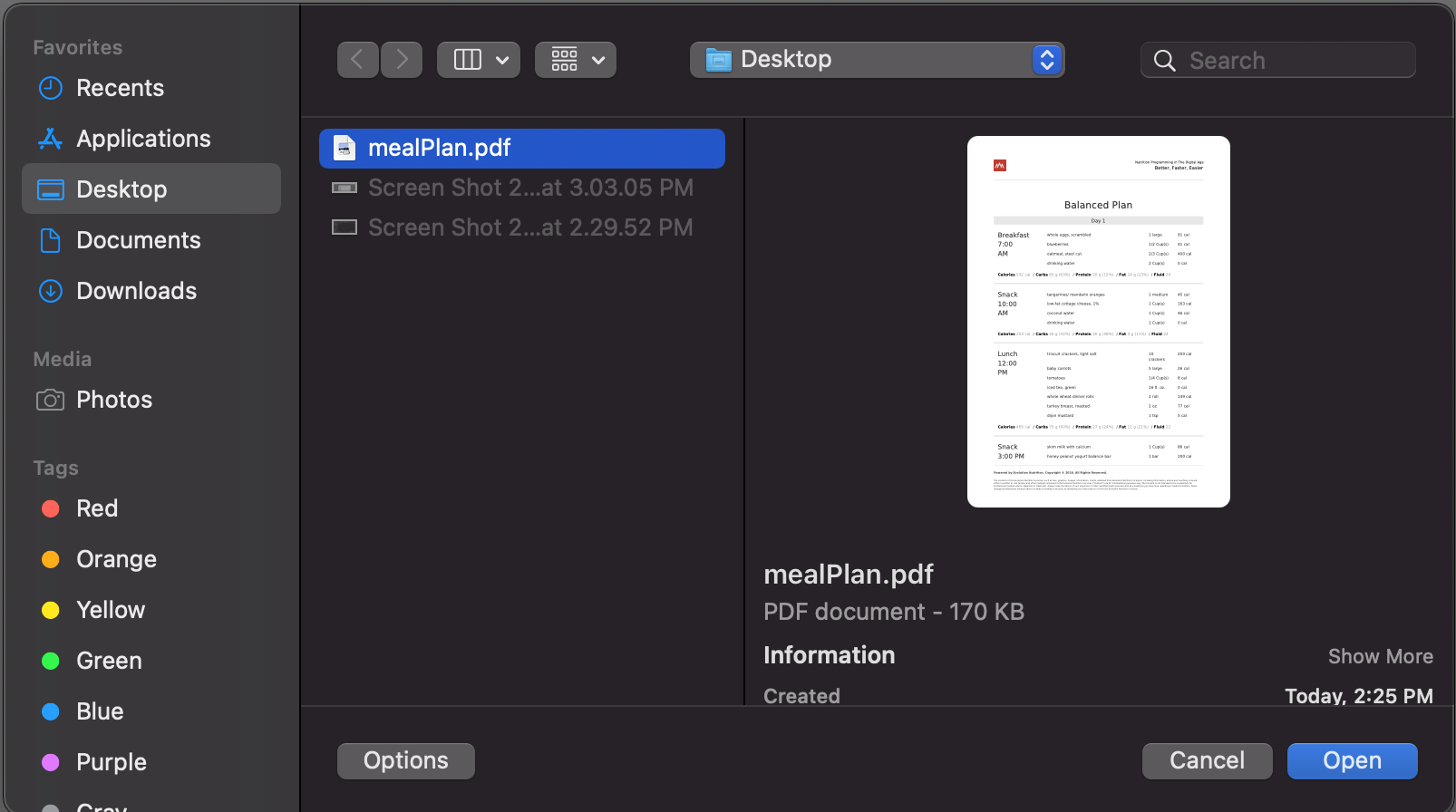This screenshot has height=812, width=1456.
Task: Open Documents from the sidebar
Action: pyautogui.click(x=151, y=240)
